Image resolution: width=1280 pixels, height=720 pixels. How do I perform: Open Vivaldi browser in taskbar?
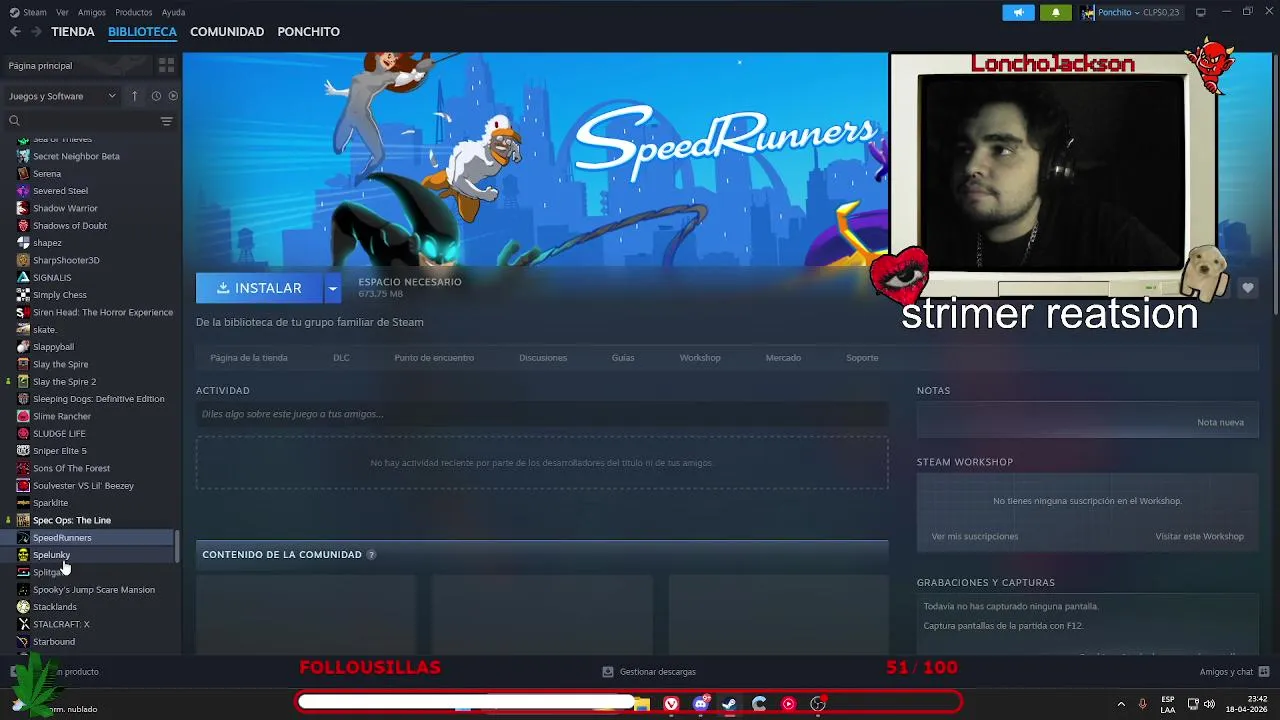click(x=671, y=704)
